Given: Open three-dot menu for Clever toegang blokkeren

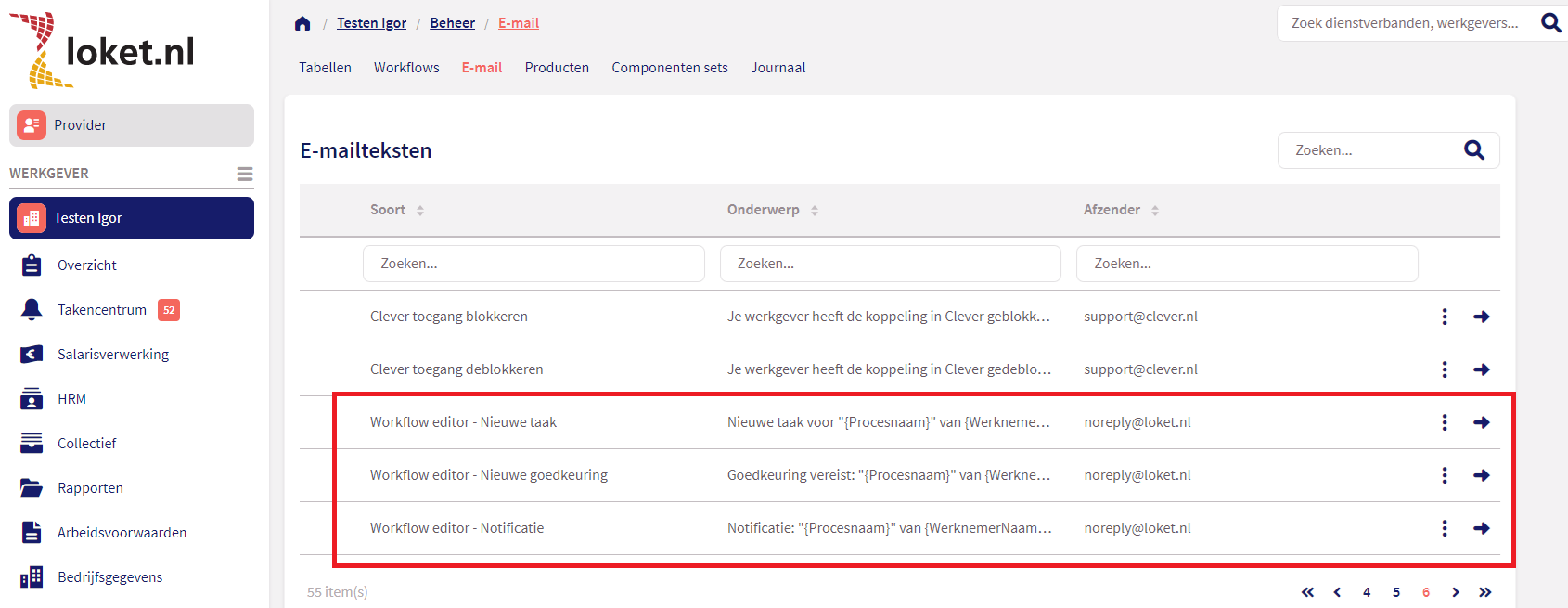Looking at the screenshot, I should pyautogui.click(x=1444, y=317).
